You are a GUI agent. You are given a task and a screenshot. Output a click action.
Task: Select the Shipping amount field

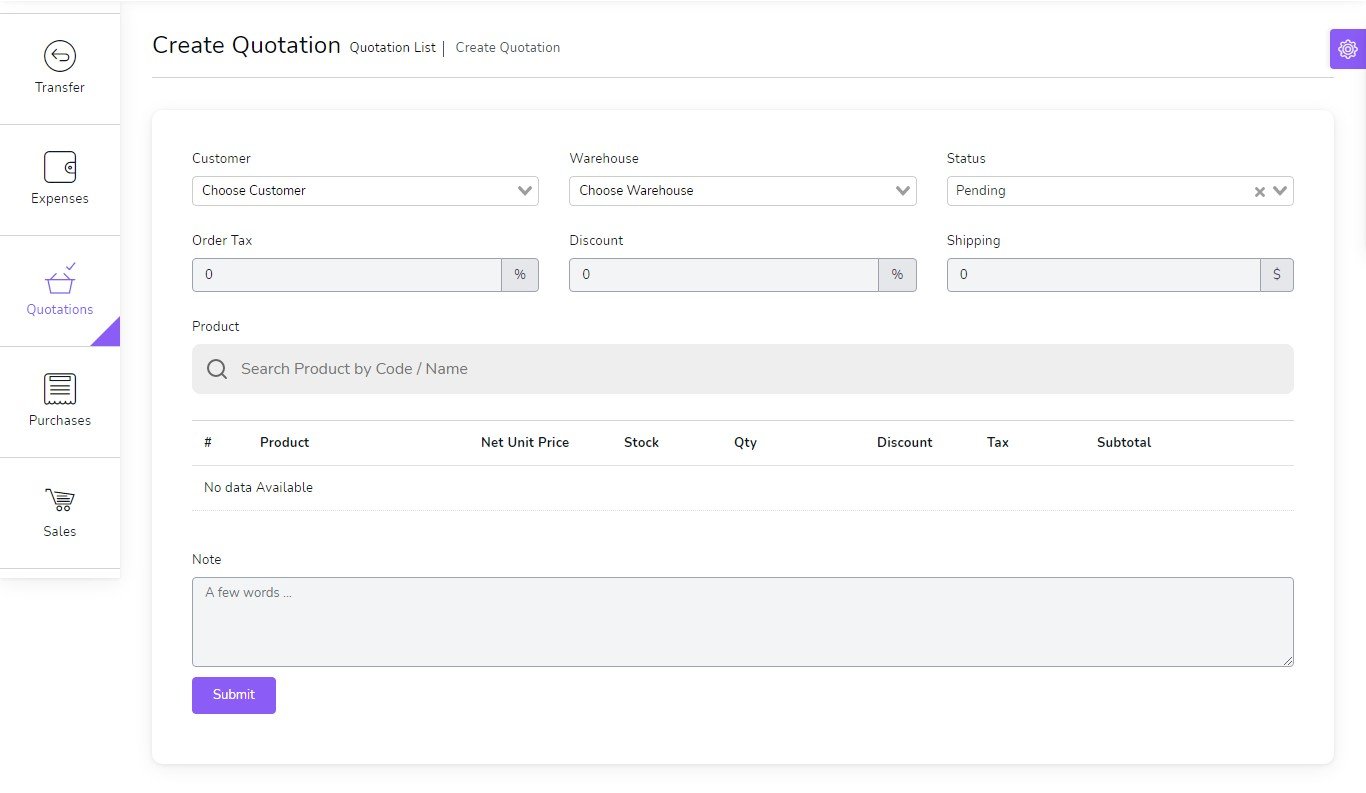tap(1102, 275)
